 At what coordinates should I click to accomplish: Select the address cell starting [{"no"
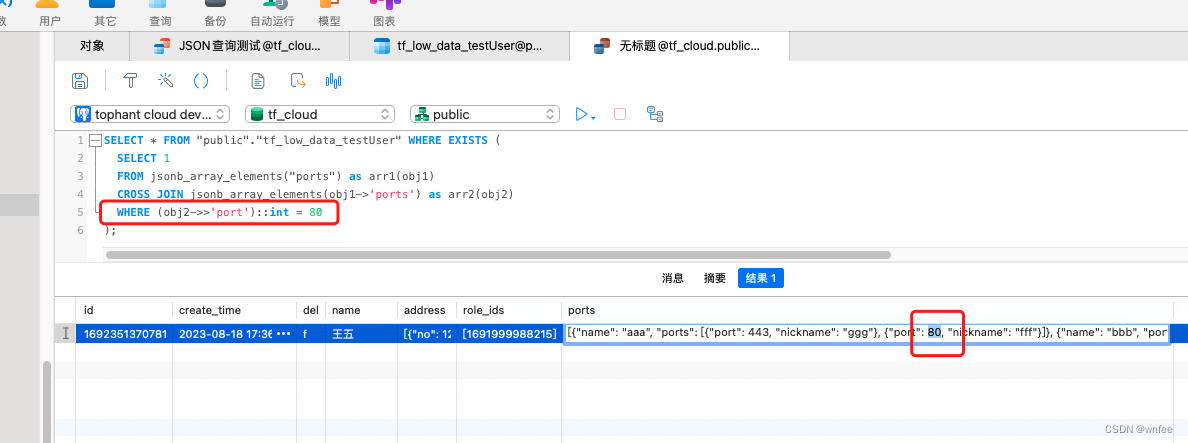click(426, 333)
